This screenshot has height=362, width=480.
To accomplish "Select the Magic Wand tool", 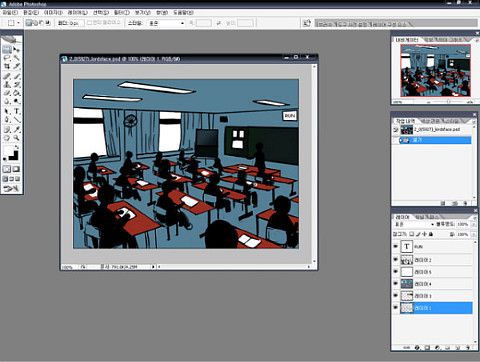I will (16, 58).
